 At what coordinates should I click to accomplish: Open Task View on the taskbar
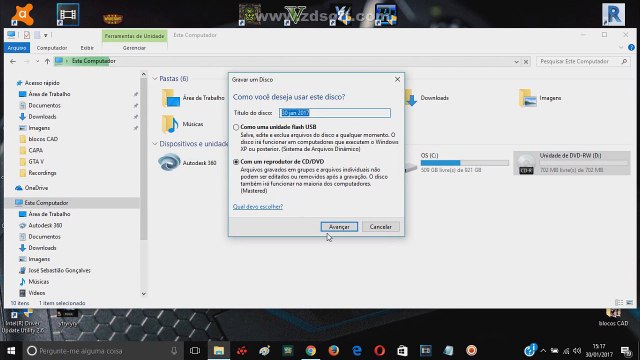pos(195,351)
